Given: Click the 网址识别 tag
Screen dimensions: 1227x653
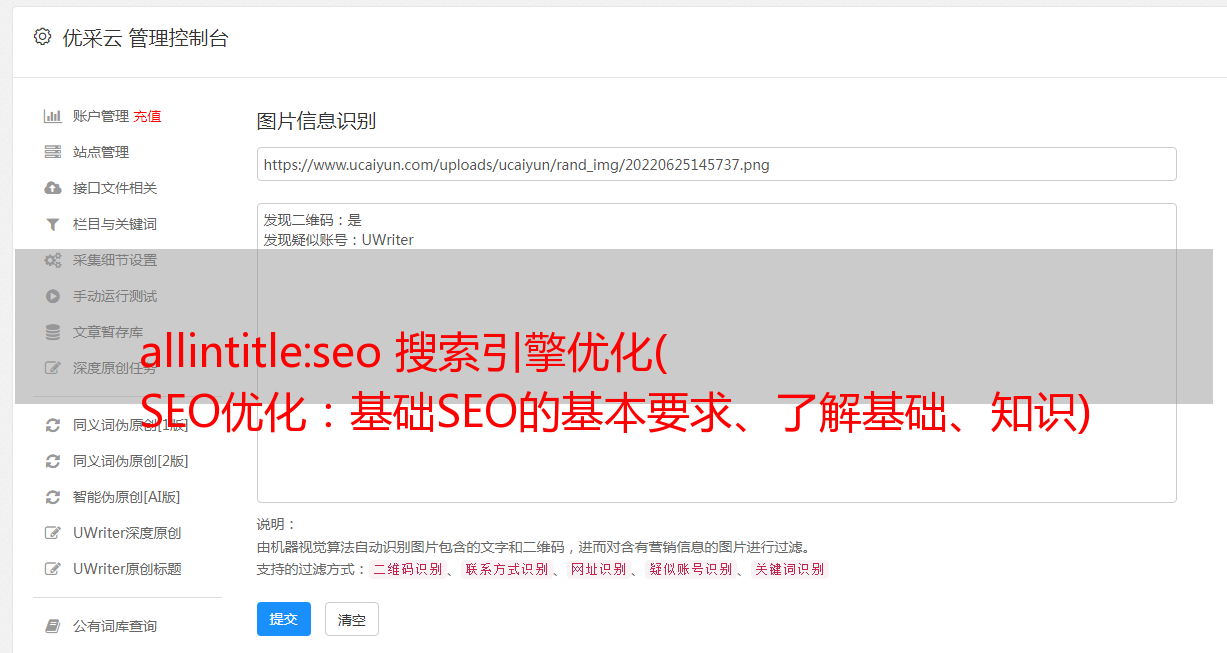Looking at the screenshot, I should coord(598,569).
